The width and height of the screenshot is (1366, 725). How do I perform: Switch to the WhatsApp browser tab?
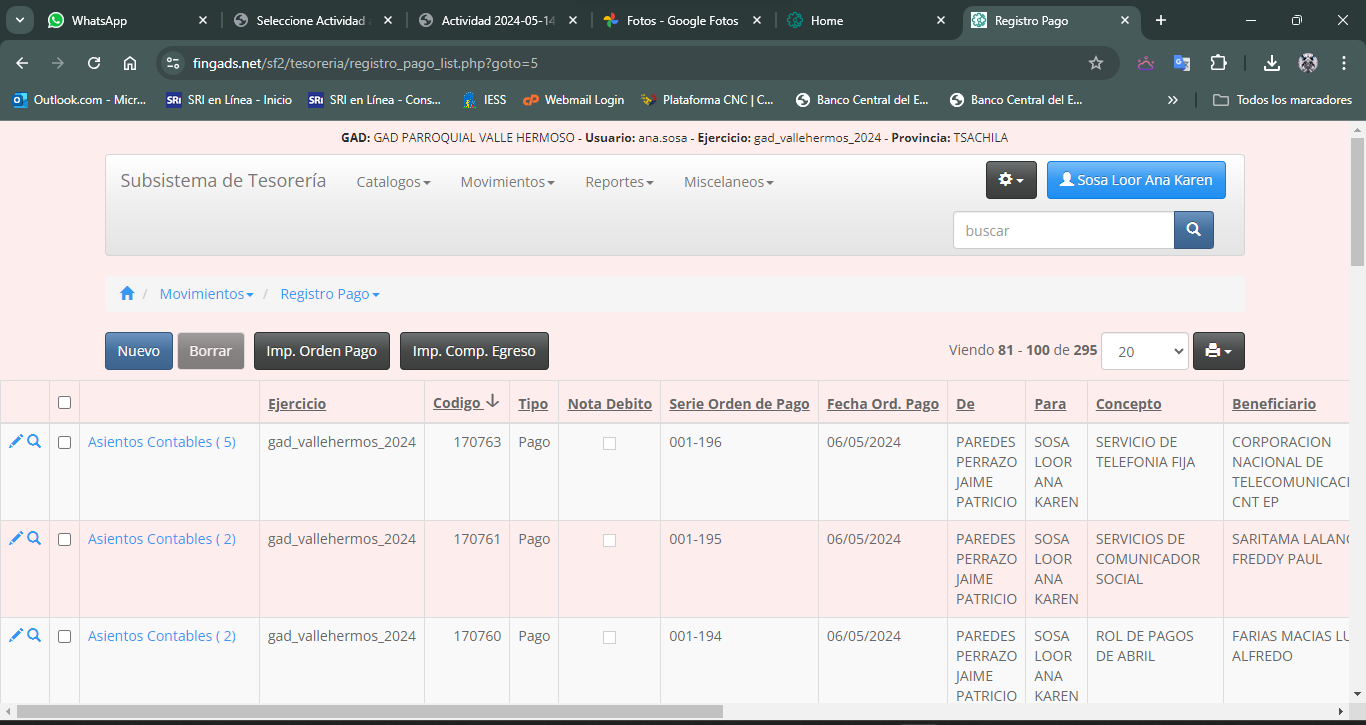tap(100, 20)
